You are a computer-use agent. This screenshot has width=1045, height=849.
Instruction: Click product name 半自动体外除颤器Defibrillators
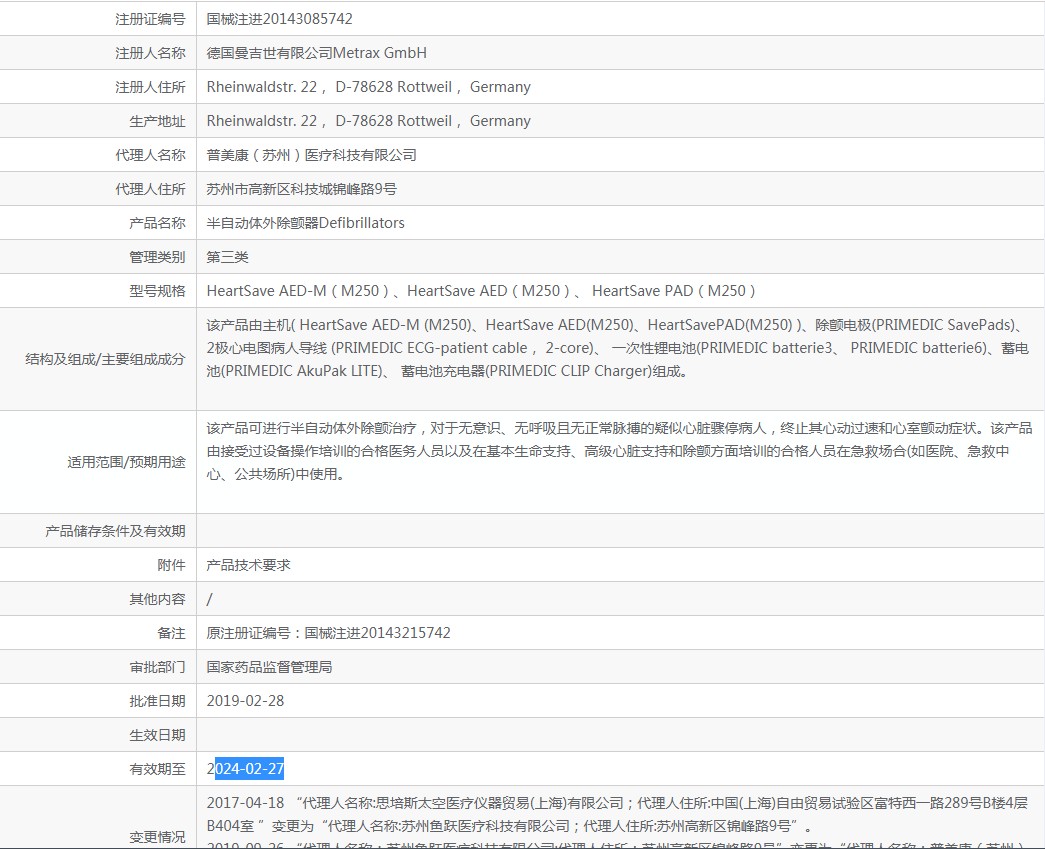coord(305,223)
